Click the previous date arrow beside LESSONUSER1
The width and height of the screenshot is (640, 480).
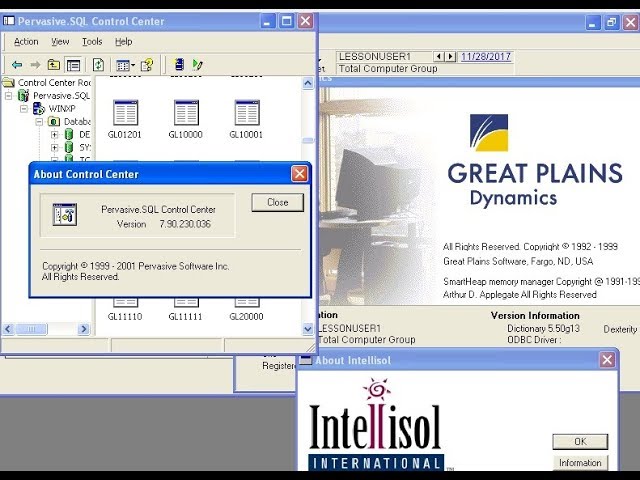tap(438, 56)
